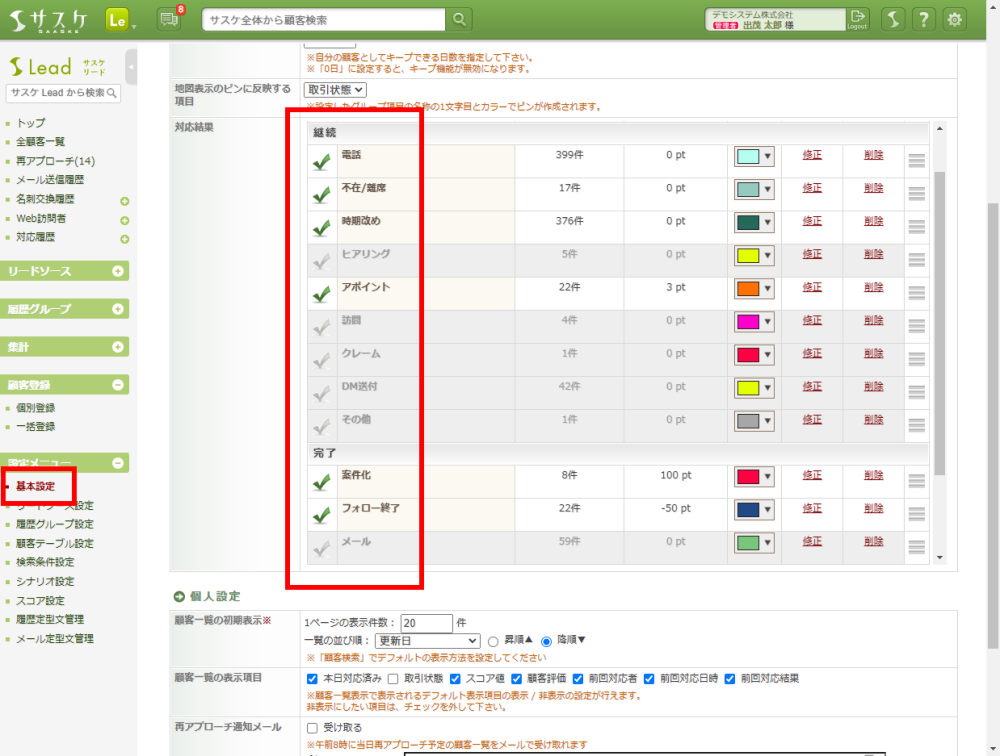The height and width of the screenshot is (756, 1000).
Task: Click the Le app switcher icon
Action: tap(116, 19)
